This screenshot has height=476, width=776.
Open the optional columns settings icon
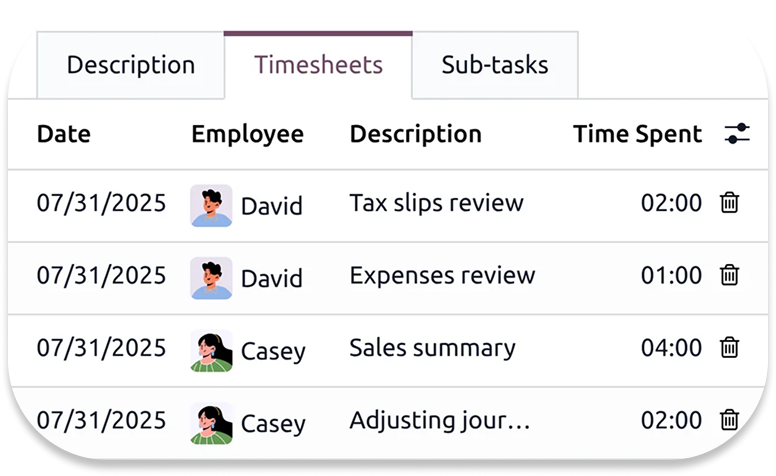point(737,133)
